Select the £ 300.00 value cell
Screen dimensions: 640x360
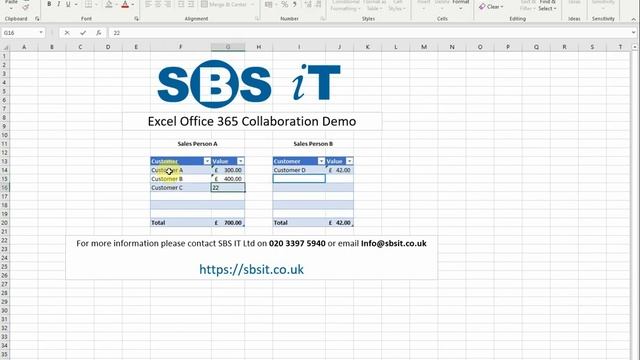coord(228,170)
